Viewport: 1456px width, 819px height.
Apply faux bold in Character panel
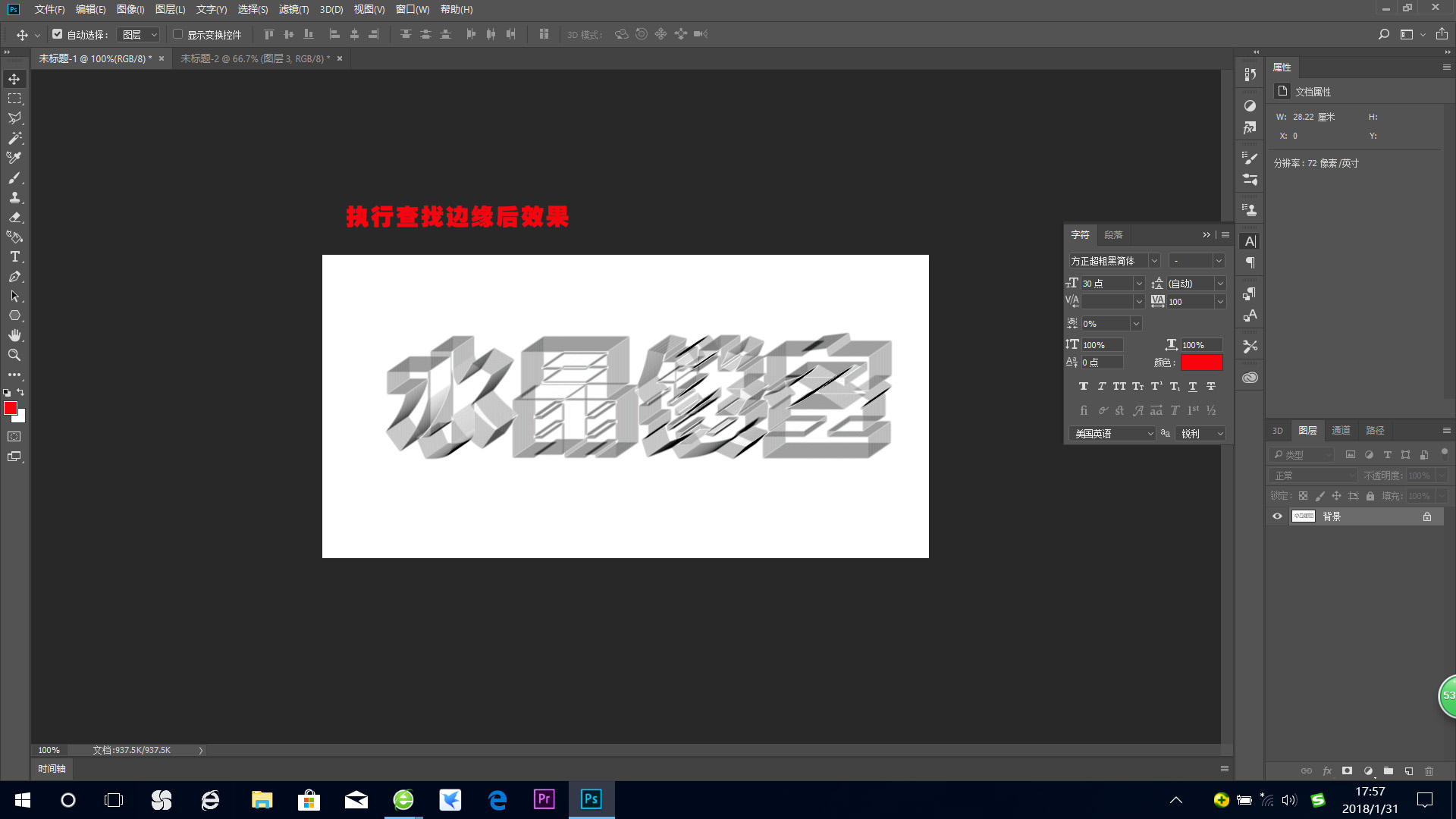click(x=1084, y=386)
